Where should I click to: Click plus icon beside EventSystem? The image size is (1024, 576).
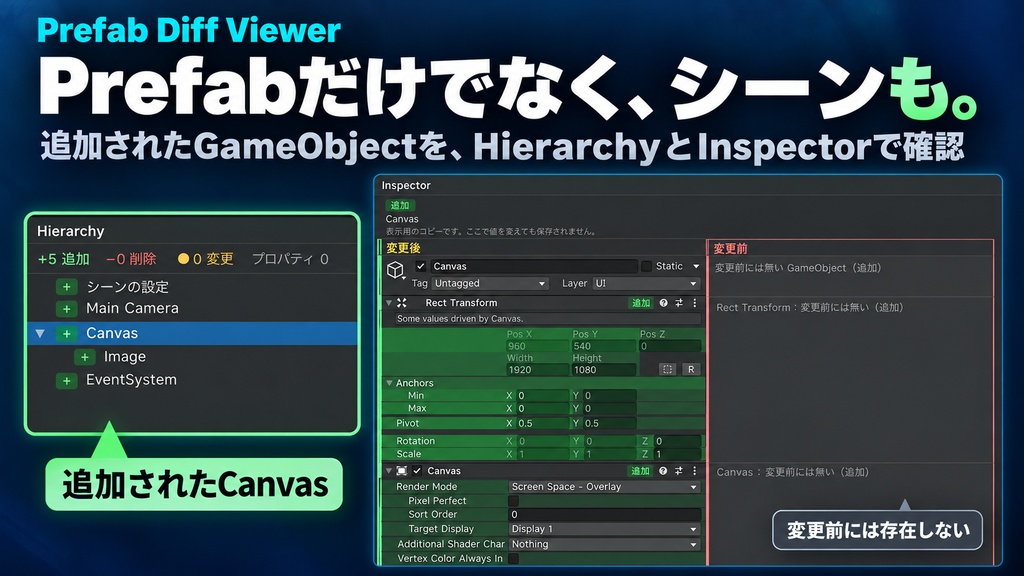click(x=67, y=380)
